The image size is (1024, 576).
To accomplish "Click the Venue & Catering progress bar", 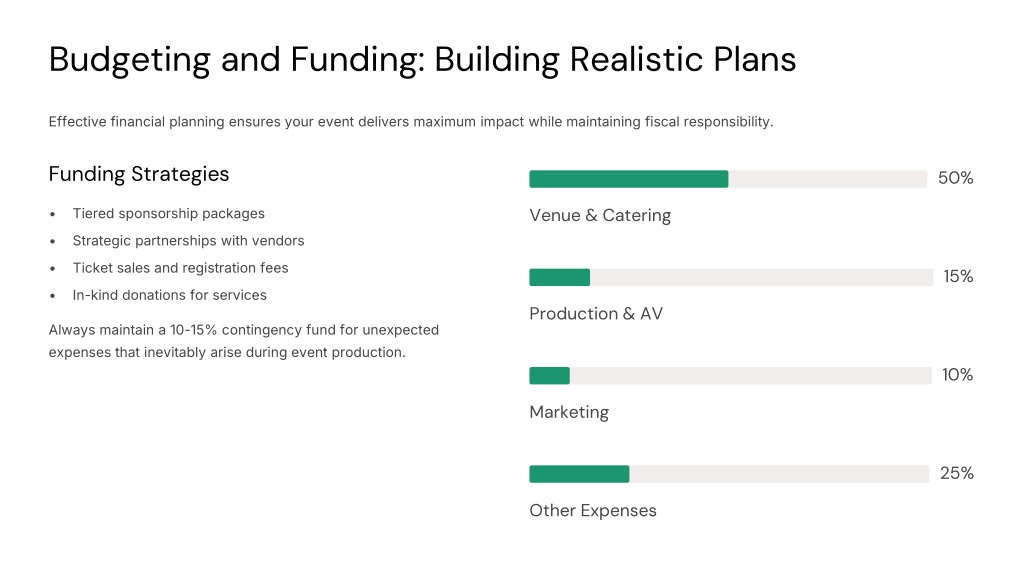I will [x=728, y=179].
